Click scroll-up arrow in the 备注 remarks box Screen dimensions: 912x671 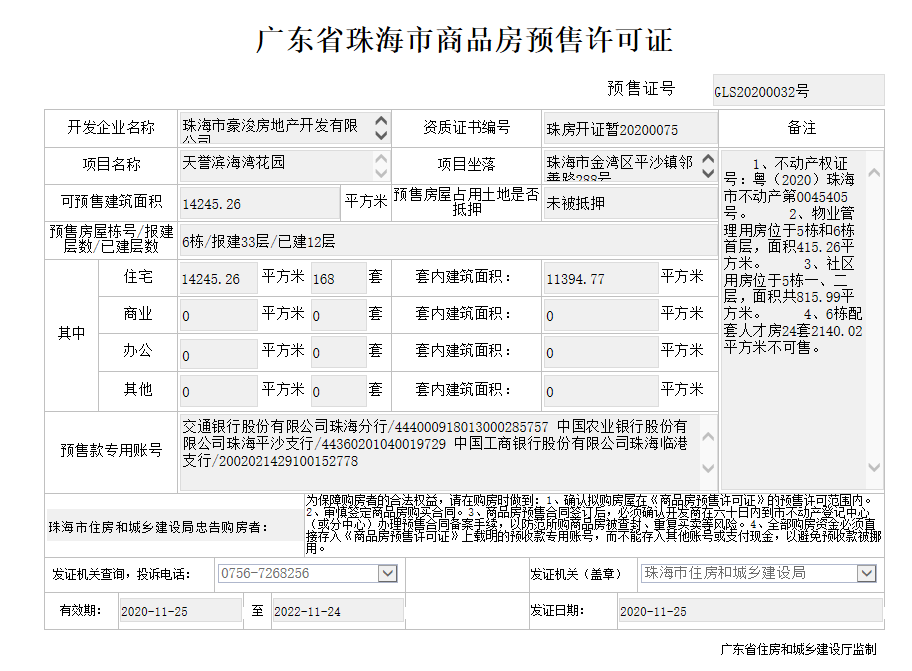tap(875, 173)
